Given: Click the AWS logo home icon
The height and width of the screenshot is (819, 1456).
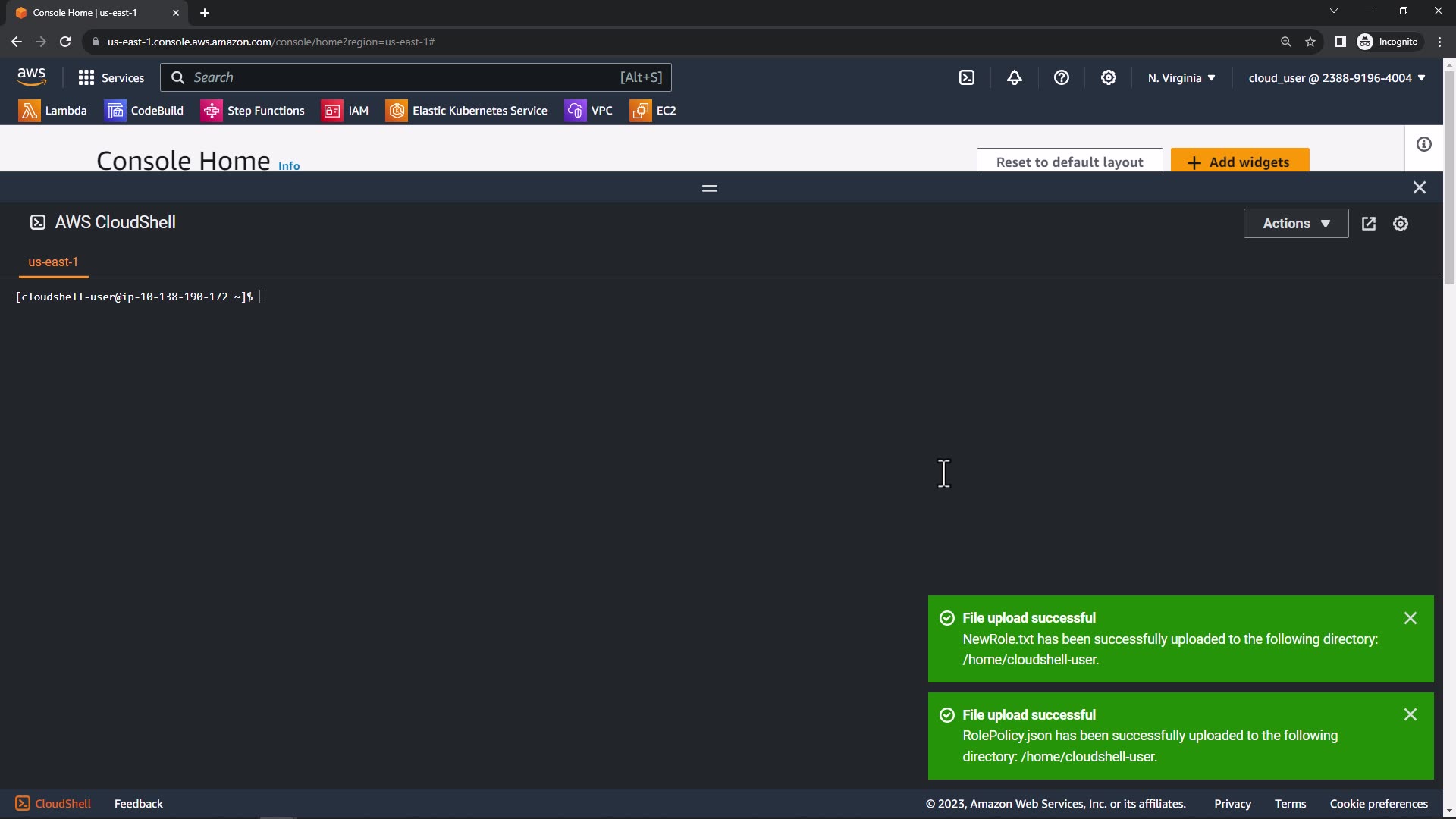Looking at the screenshot, I should coord(31,77).
